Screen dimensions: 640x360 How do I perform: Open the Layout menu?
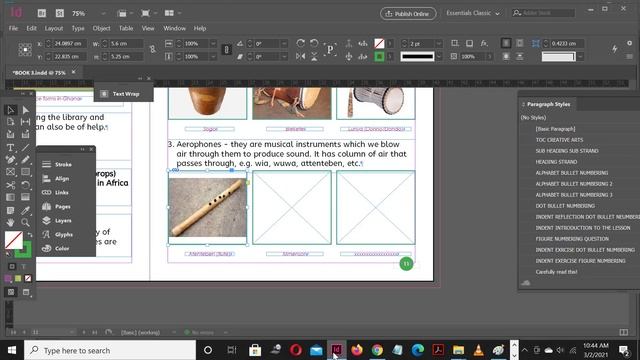(x=54, y=28)
